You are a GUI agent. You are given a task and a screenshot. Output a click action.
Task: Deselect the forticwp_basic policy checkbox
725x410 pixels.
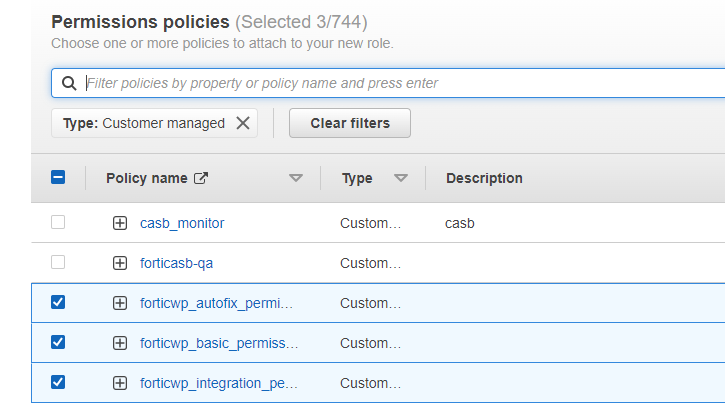58,342
